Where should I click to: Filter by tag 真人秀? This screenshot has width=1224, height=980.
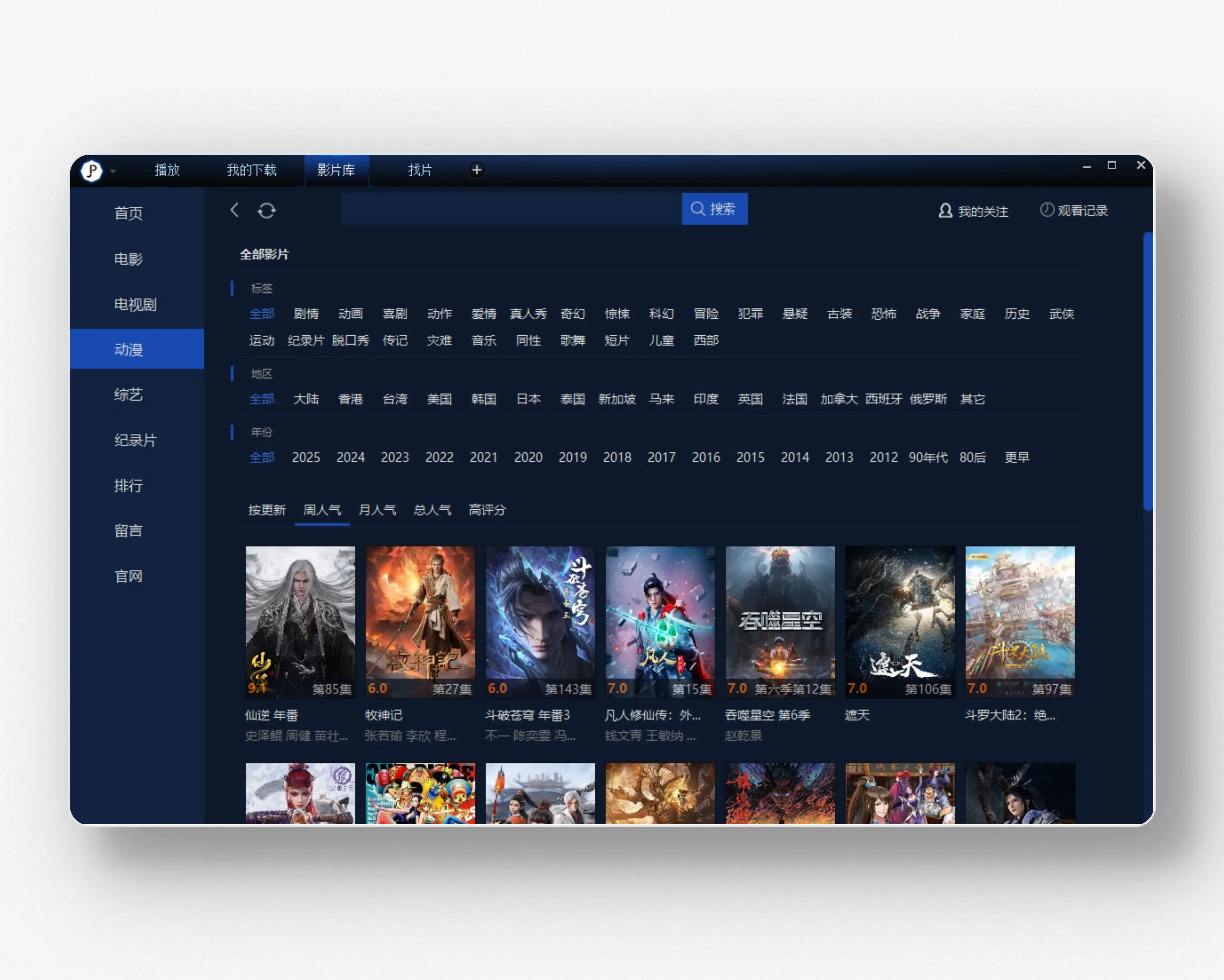528,314
